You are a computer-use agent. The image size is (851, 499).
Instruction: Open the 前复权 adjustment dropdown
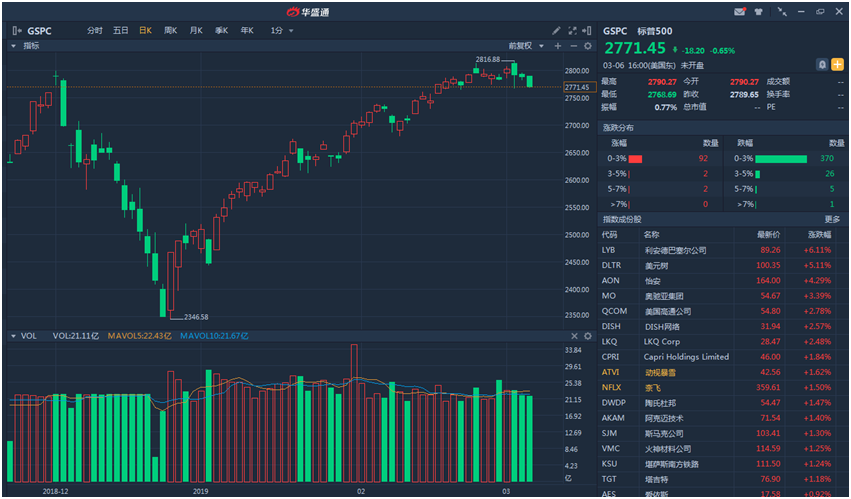point(526,46)
